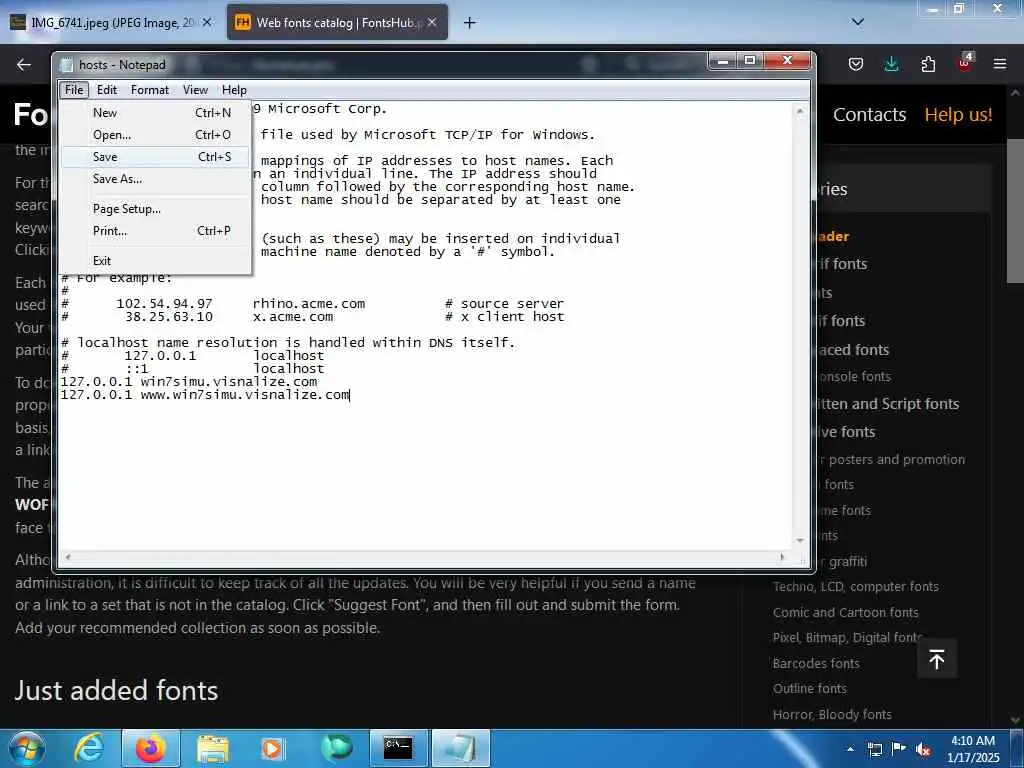Launch Internet Explorer from the taskbar

89,748
